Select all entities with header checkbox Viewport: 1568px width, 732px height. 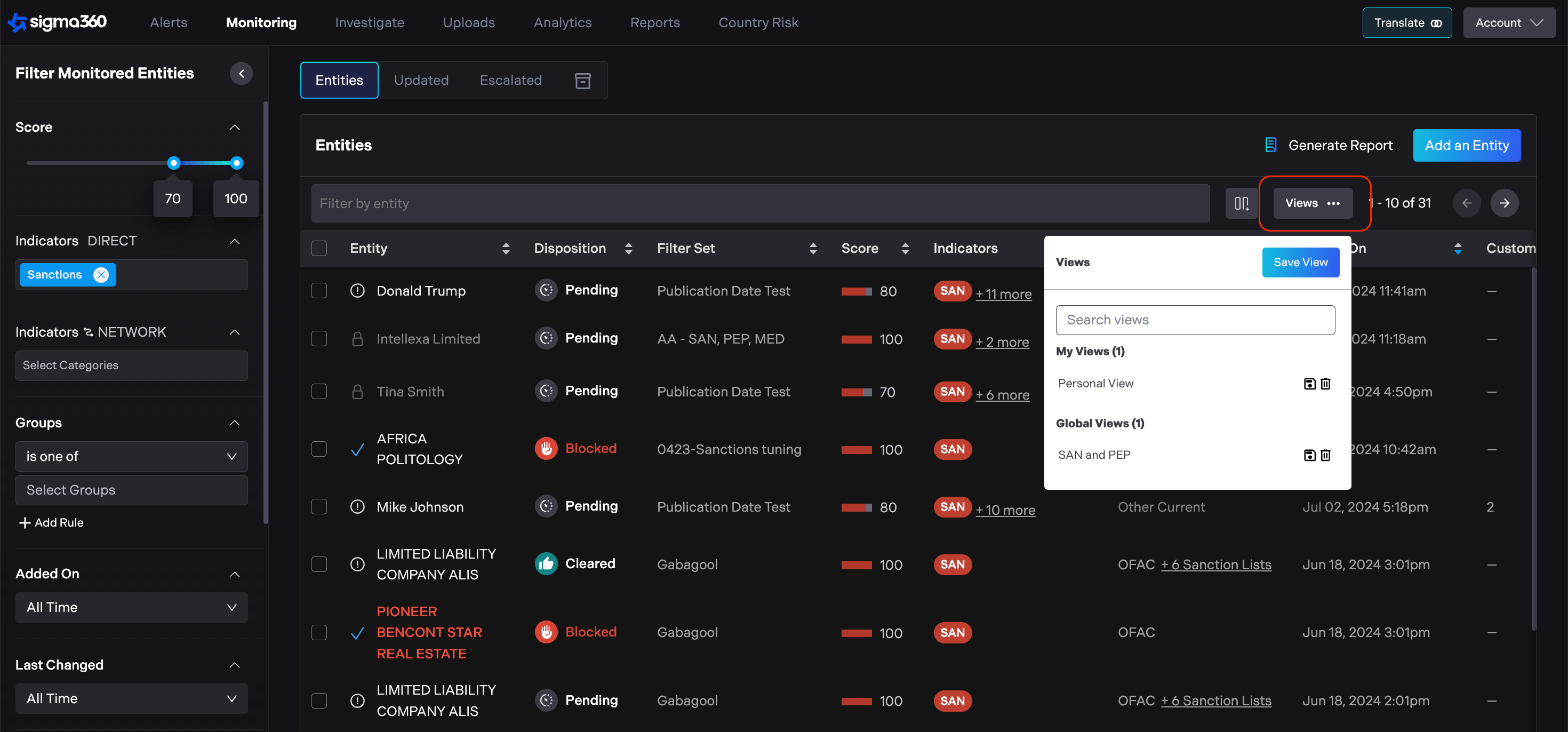point(319,249)
